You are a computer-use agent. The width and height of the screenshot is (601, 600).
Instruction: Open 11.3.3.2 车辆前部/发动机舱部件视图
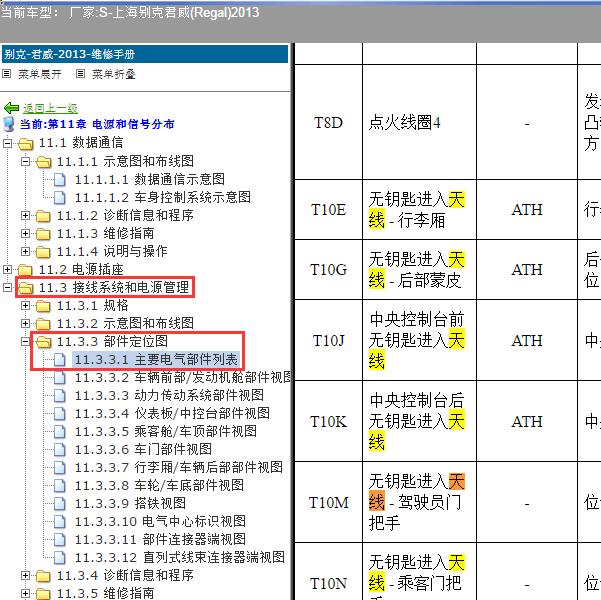point(182,378)
